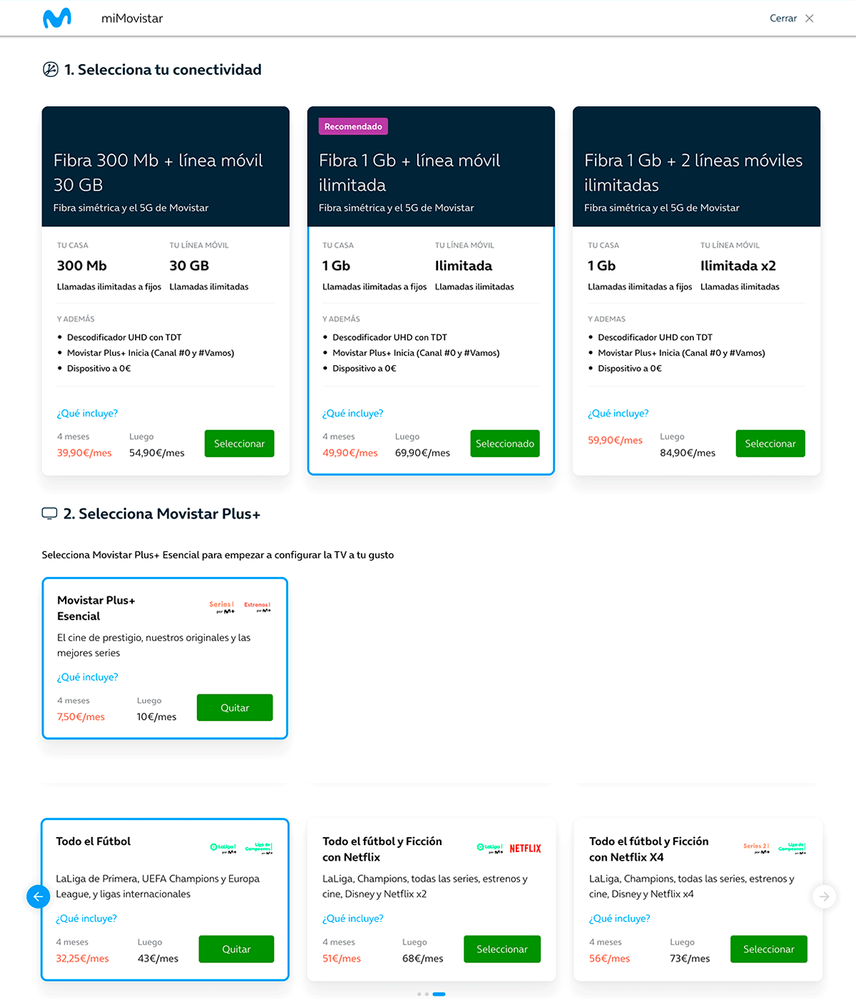The height and width of the screenshot is (999, 856).
Task: Open ¿Qué incluye? for Netflix X4 pack
Action: coord(619,918)
